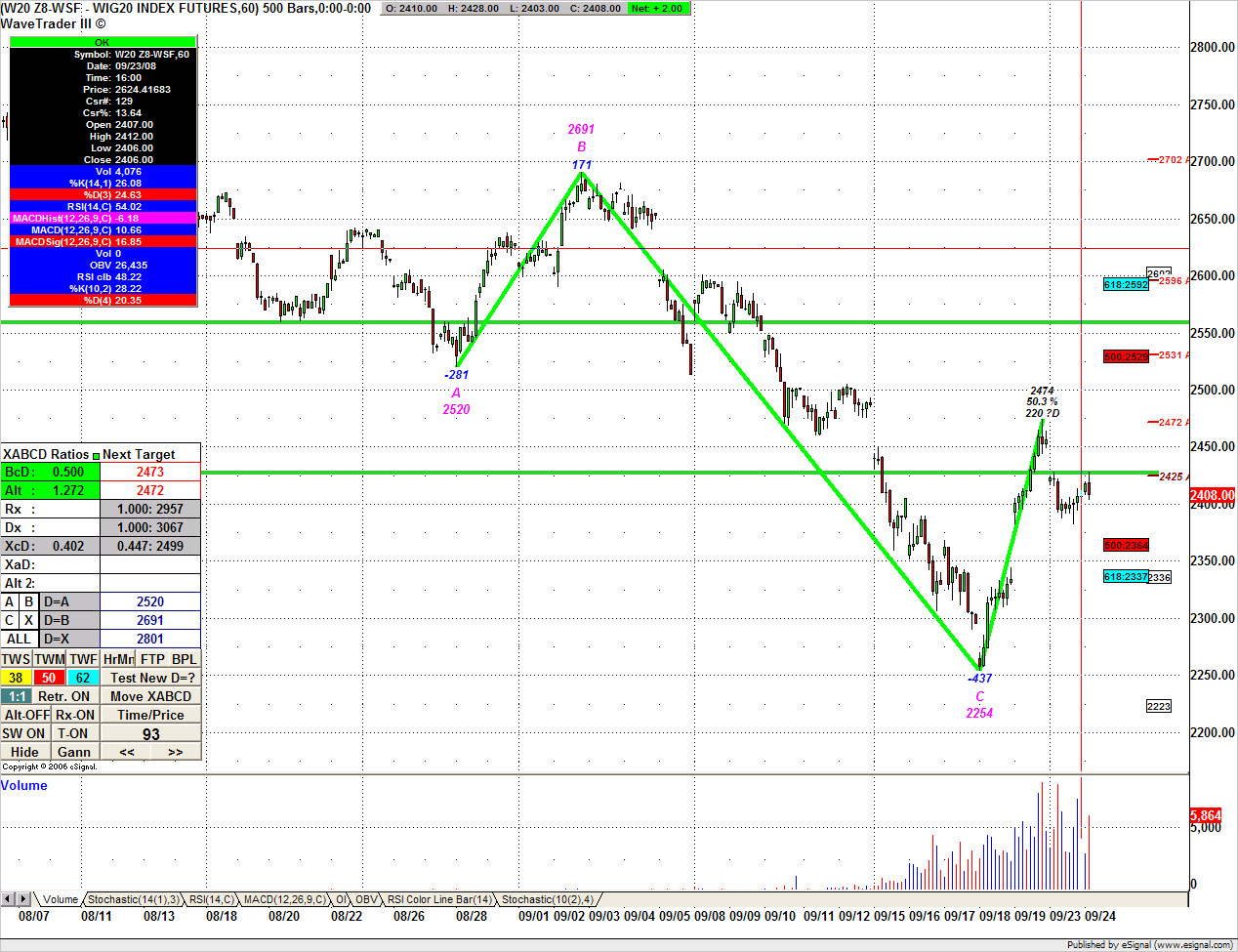Select the yellow 38 retracement swatch
The width and height of the screenshot is (1238, 952).
[x=17, y=678]
